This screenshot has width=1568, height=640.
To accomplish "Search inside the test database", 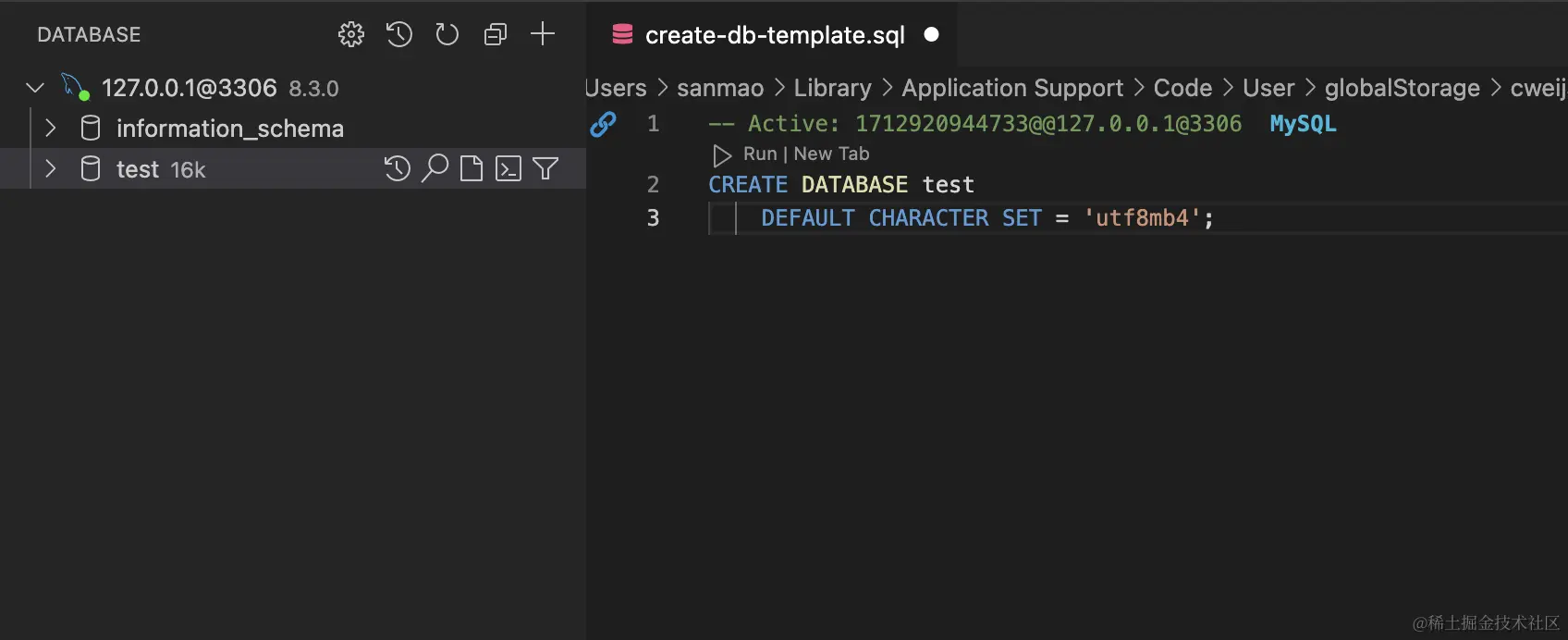I will tap(435, 168).
